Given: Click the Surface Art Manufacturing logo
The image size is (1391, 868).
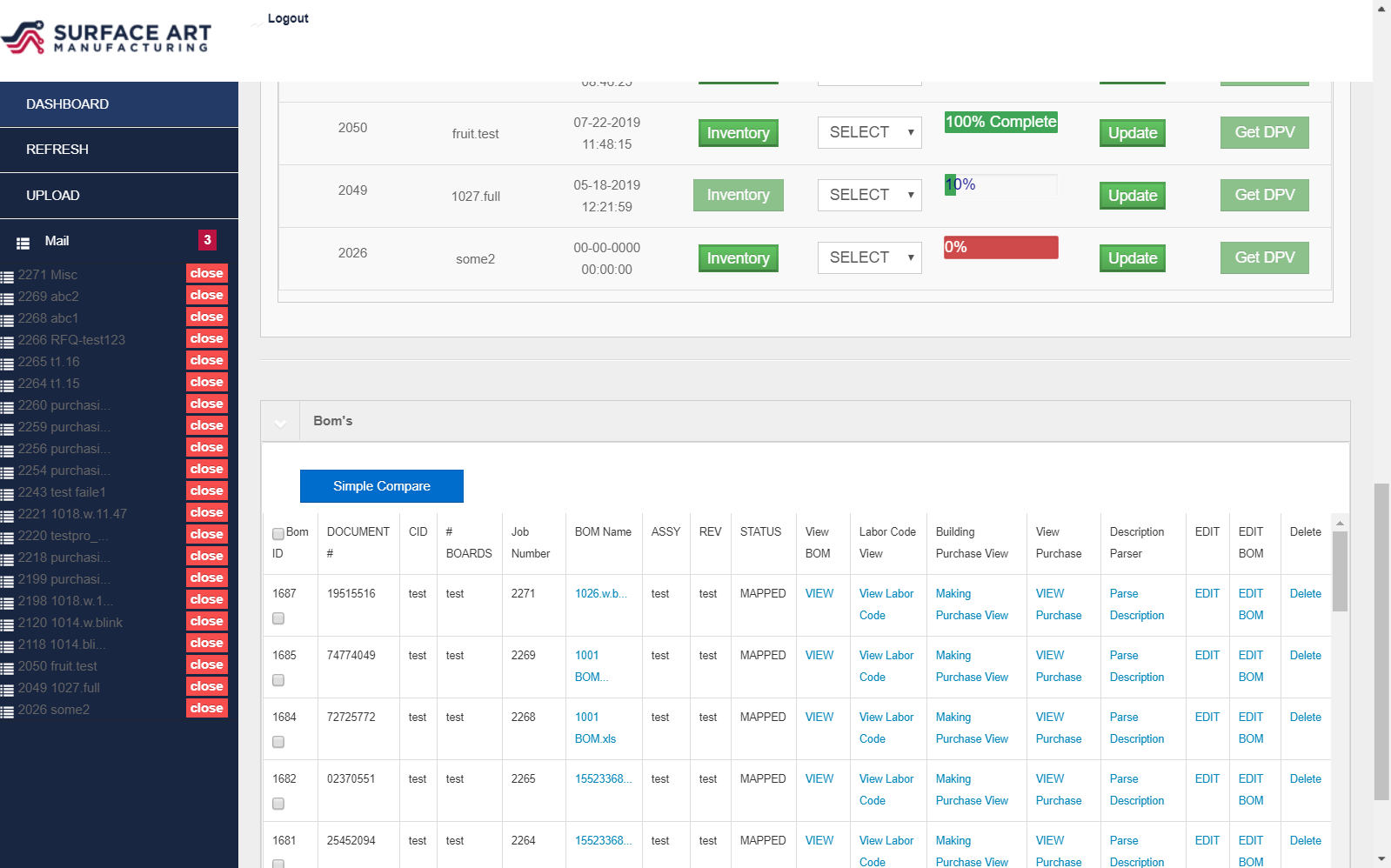Looking at the screenshot, I should click(x=106, y=37).
